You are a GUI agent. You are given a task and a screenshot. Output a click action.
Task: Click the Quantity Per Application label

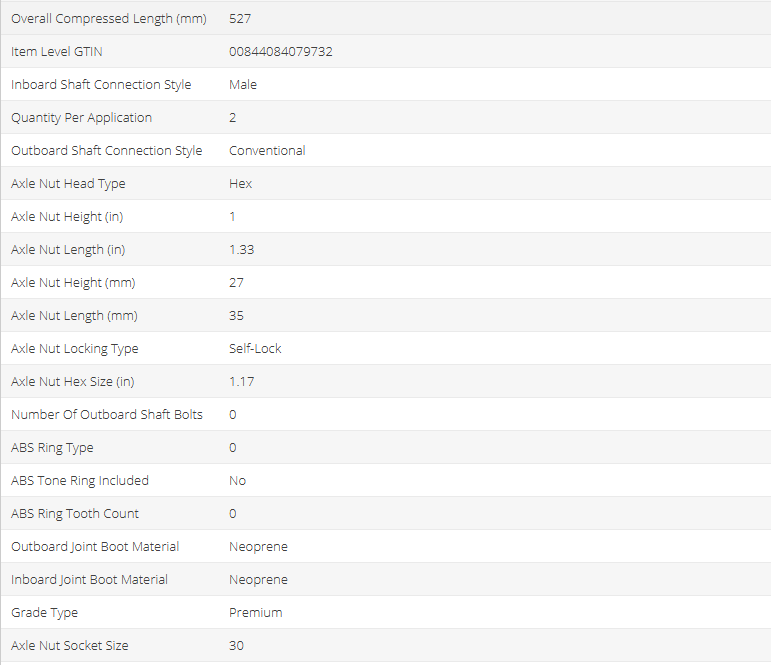[x=81, y=118]
